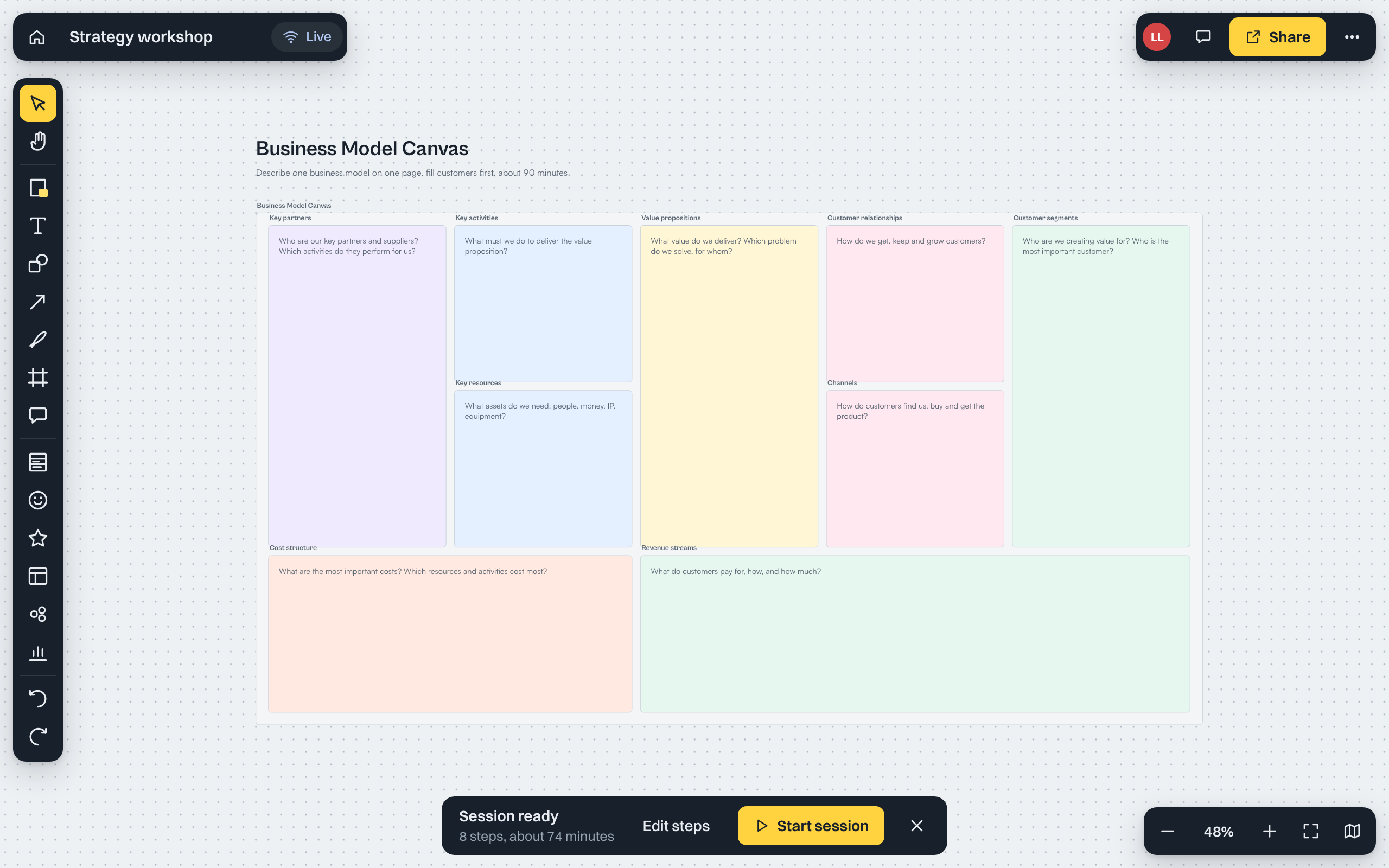This screenshot has height=868, width=1389.
Task: Open the 48% zoom level menu
Action: pos(1218,831)
